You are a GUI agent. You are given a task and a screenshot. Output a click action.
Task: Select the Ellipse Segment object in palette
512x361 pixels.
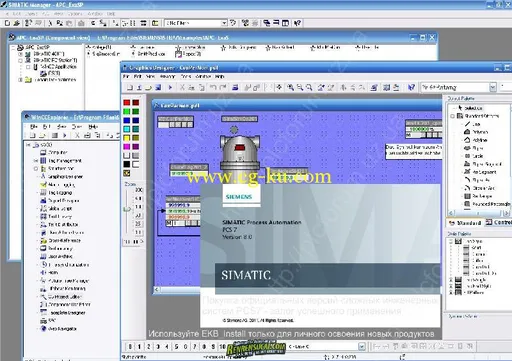[483, 164]
